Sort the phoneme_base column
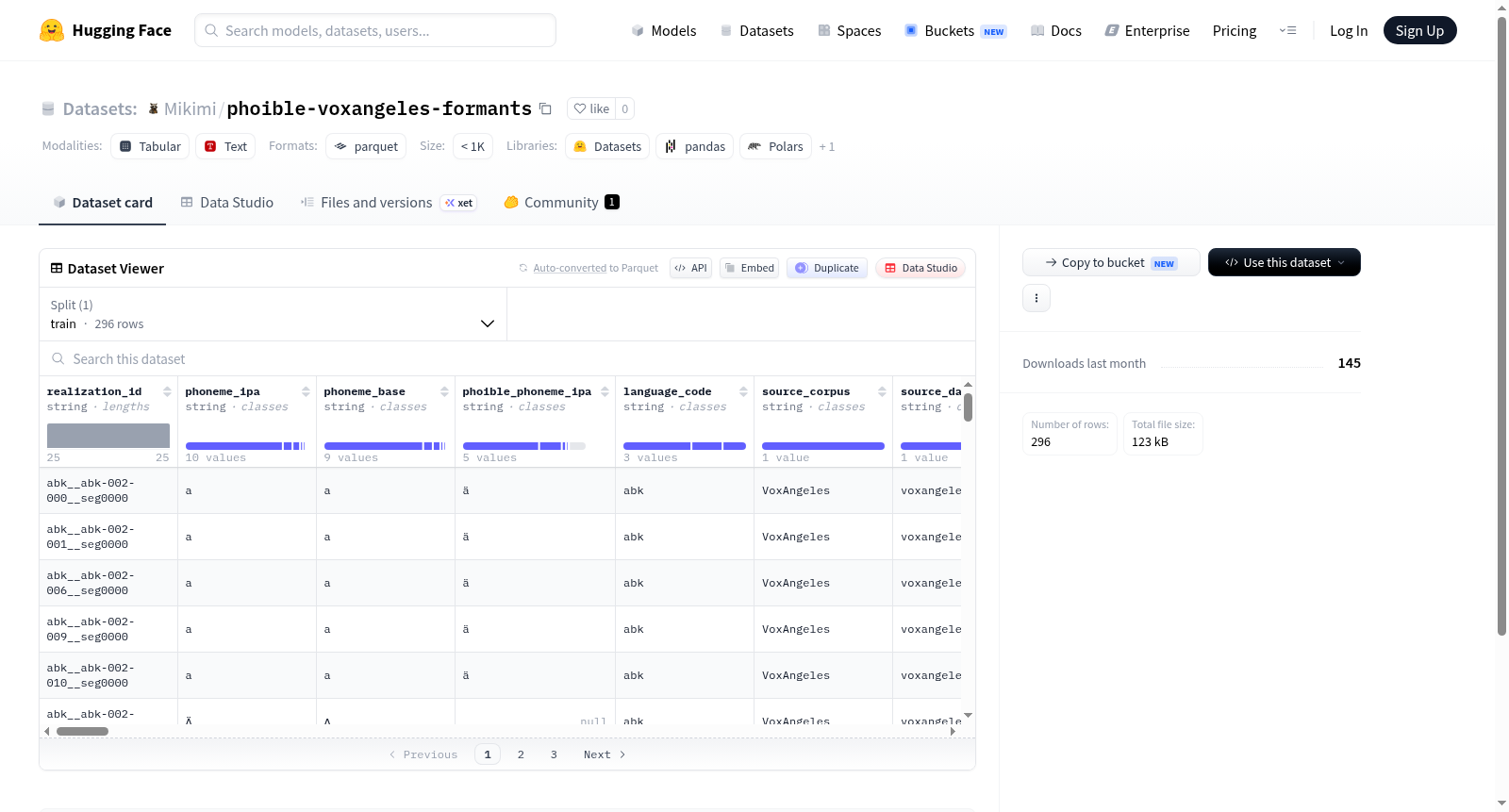 pos(444,391)
